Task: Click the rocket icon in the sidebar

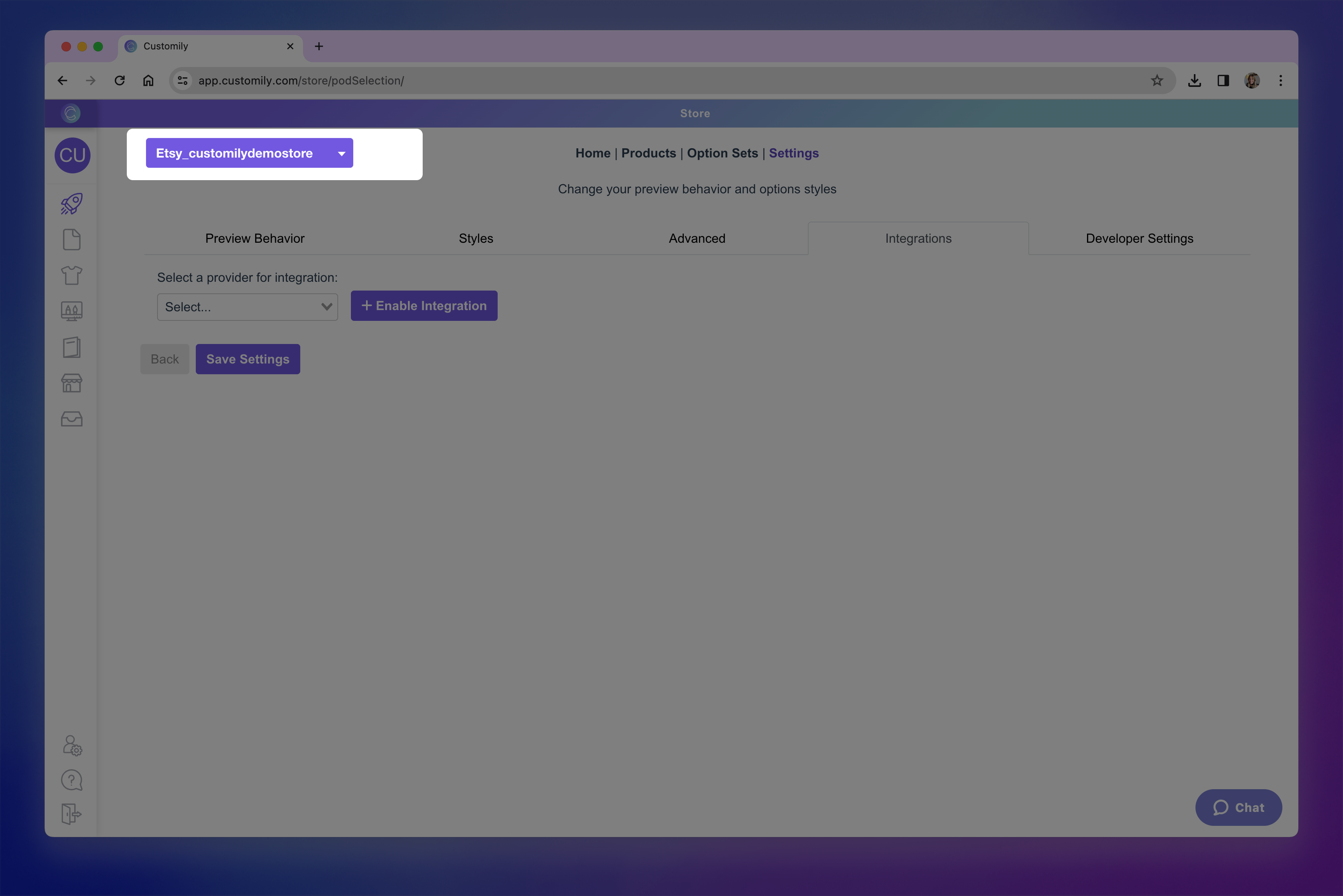Action: [x=71, y=204]
